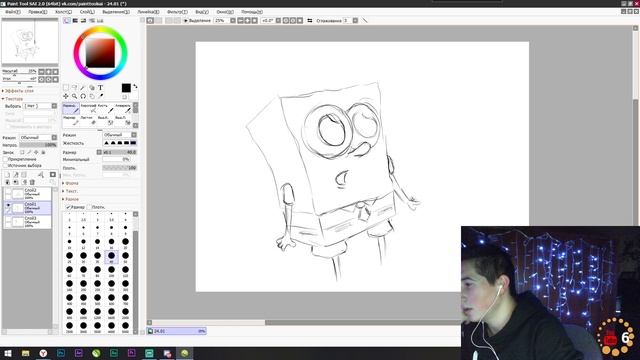Open the canvas zoom 25% dropdown

point(233,20)
